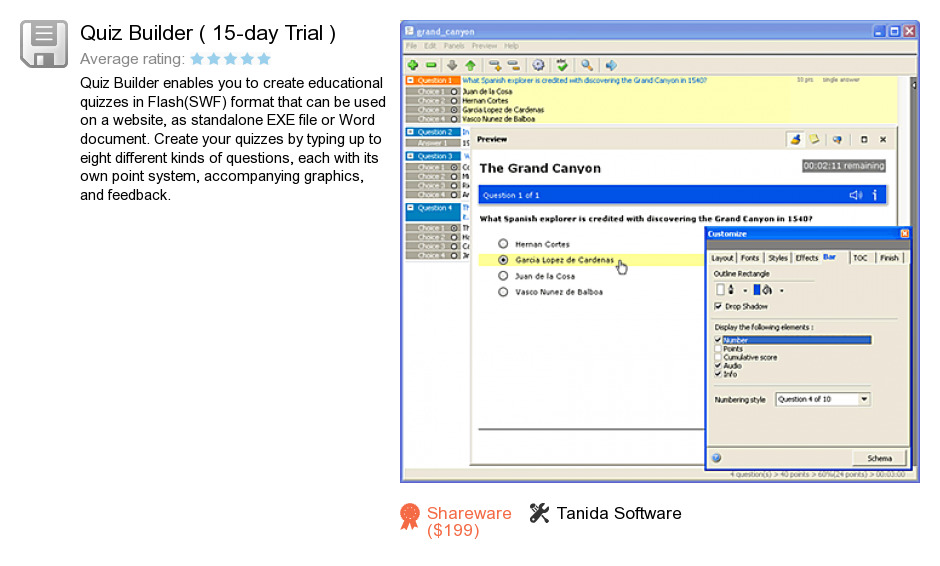Open the fill bucket color dropdown arrow

(782, 291)
